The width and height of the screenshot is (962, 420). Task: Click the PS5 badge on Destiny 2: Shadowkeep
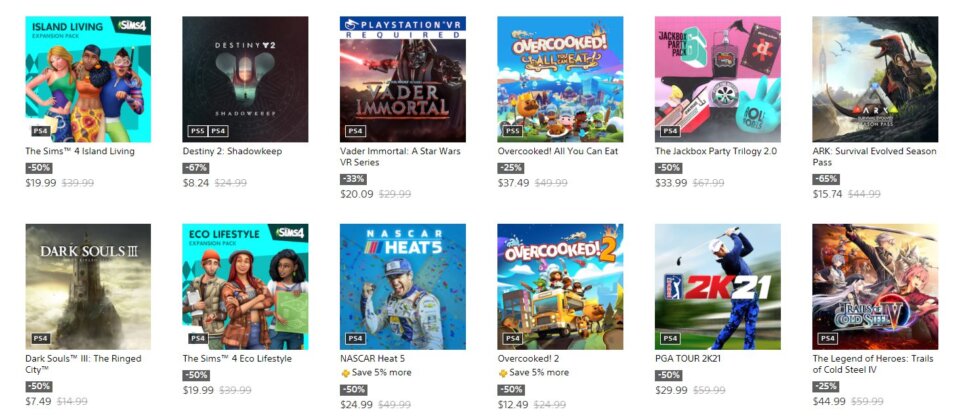click(x=197, y=131)
